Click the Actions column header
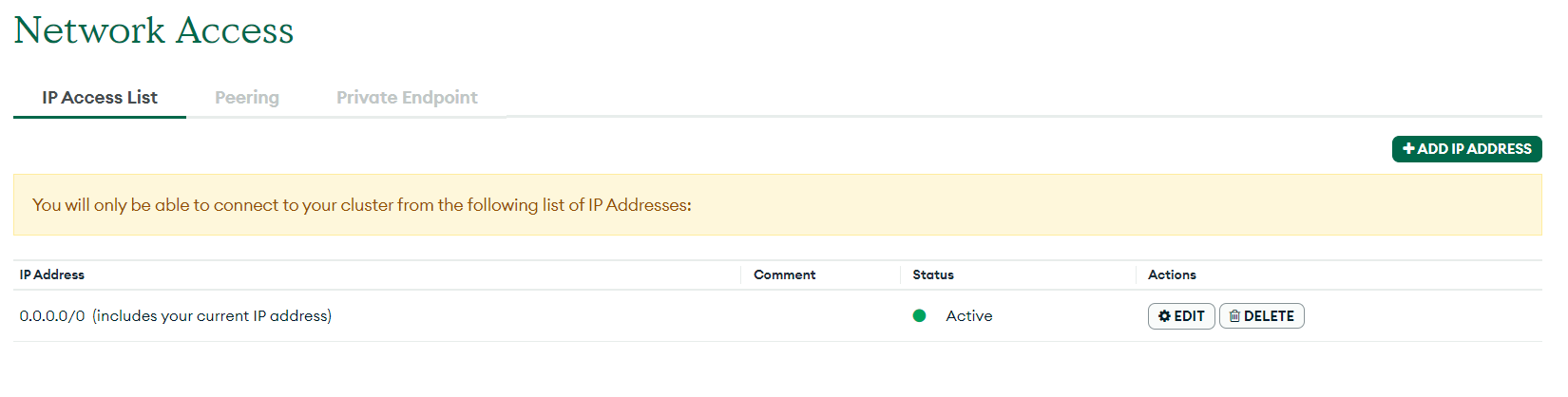 pyautogui.click(x=1172, y=274)
